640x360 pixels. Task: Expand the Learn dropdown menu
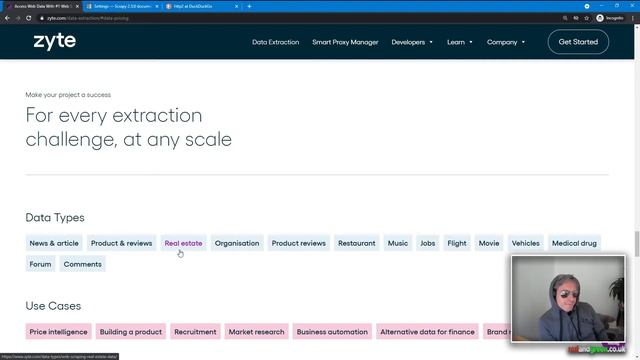[x=460, y=42]
